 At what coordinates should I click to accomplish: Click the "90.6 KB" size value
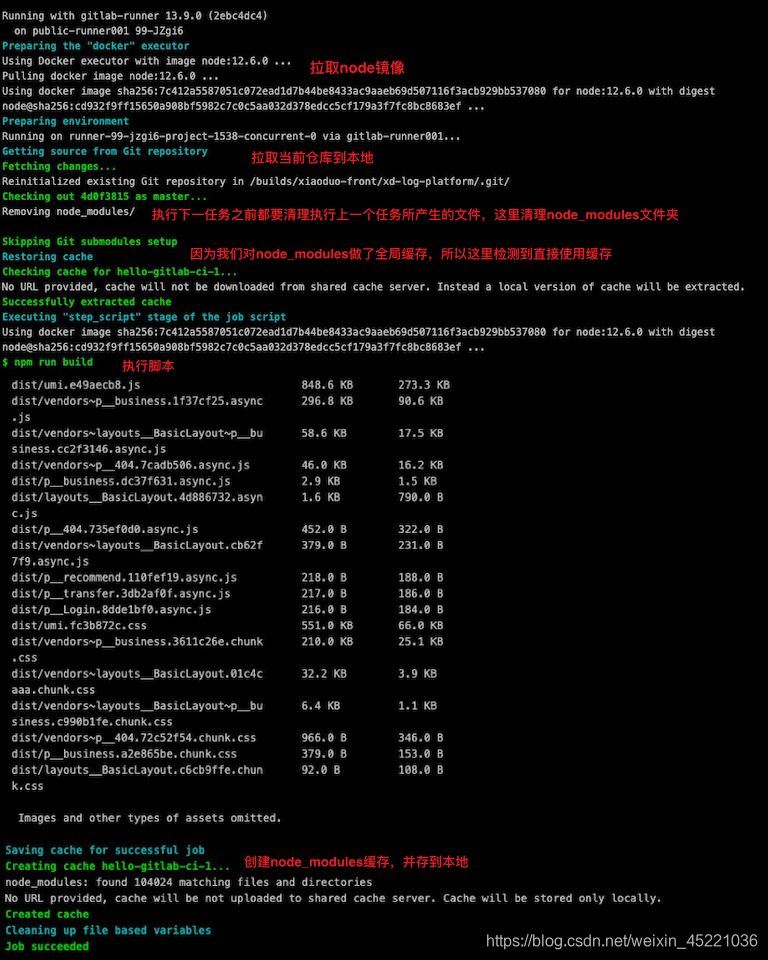coord(421,401)
